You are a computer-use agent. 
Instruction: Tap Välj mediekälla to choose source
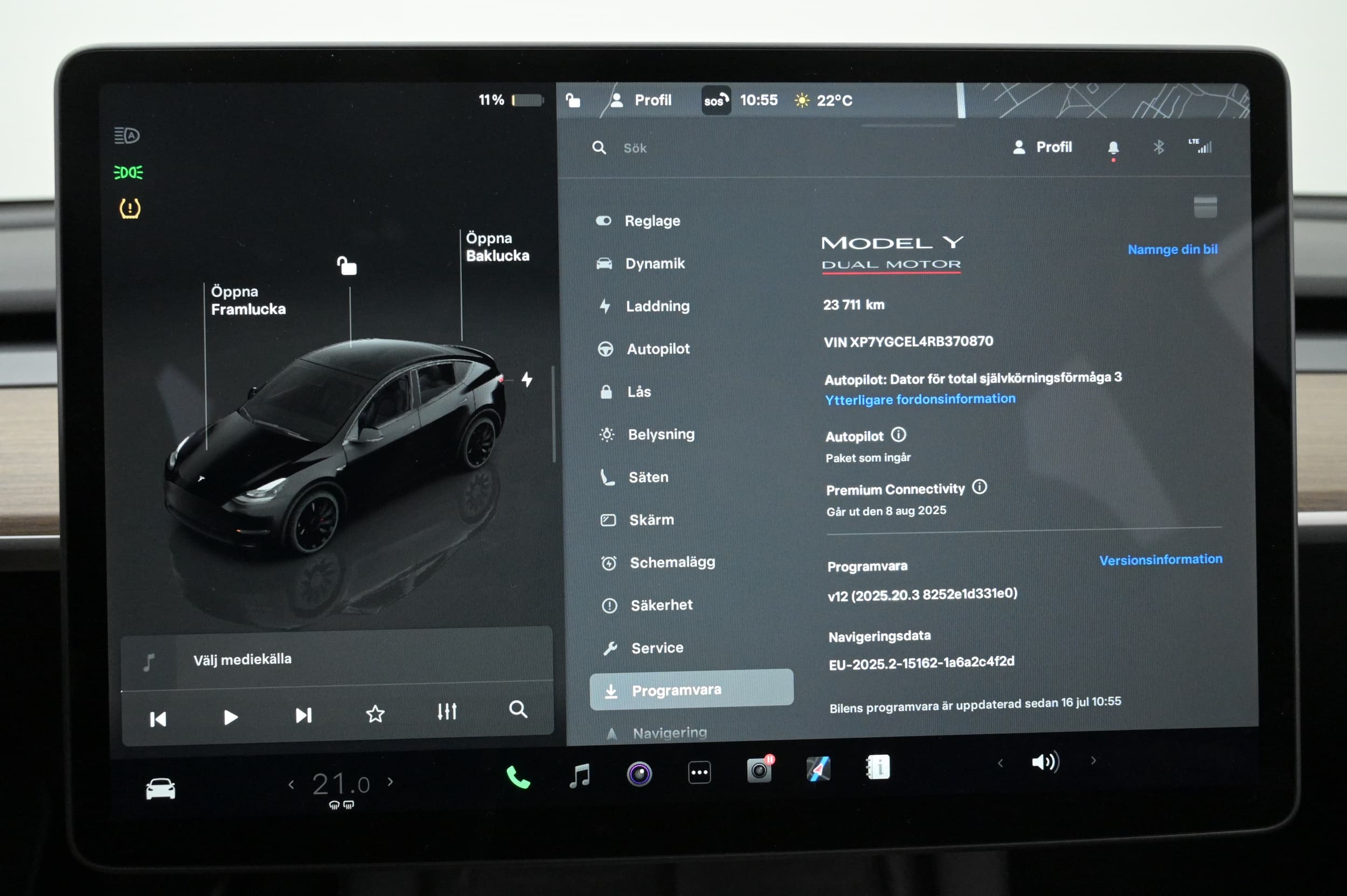242,659
